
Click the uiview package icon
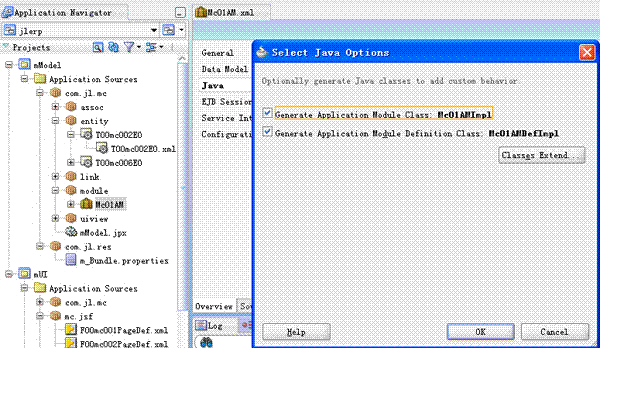pos(71,218)
